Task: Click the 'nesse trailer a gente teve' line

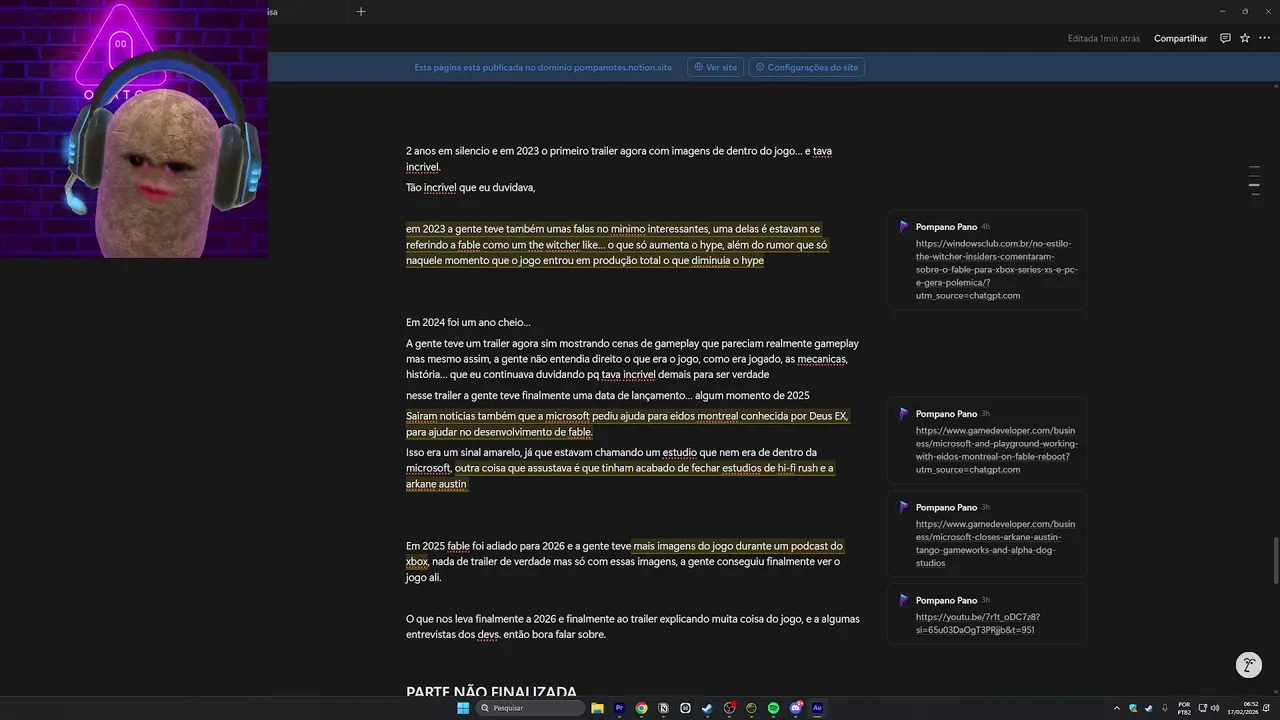Action: click(x=608, y=395)
